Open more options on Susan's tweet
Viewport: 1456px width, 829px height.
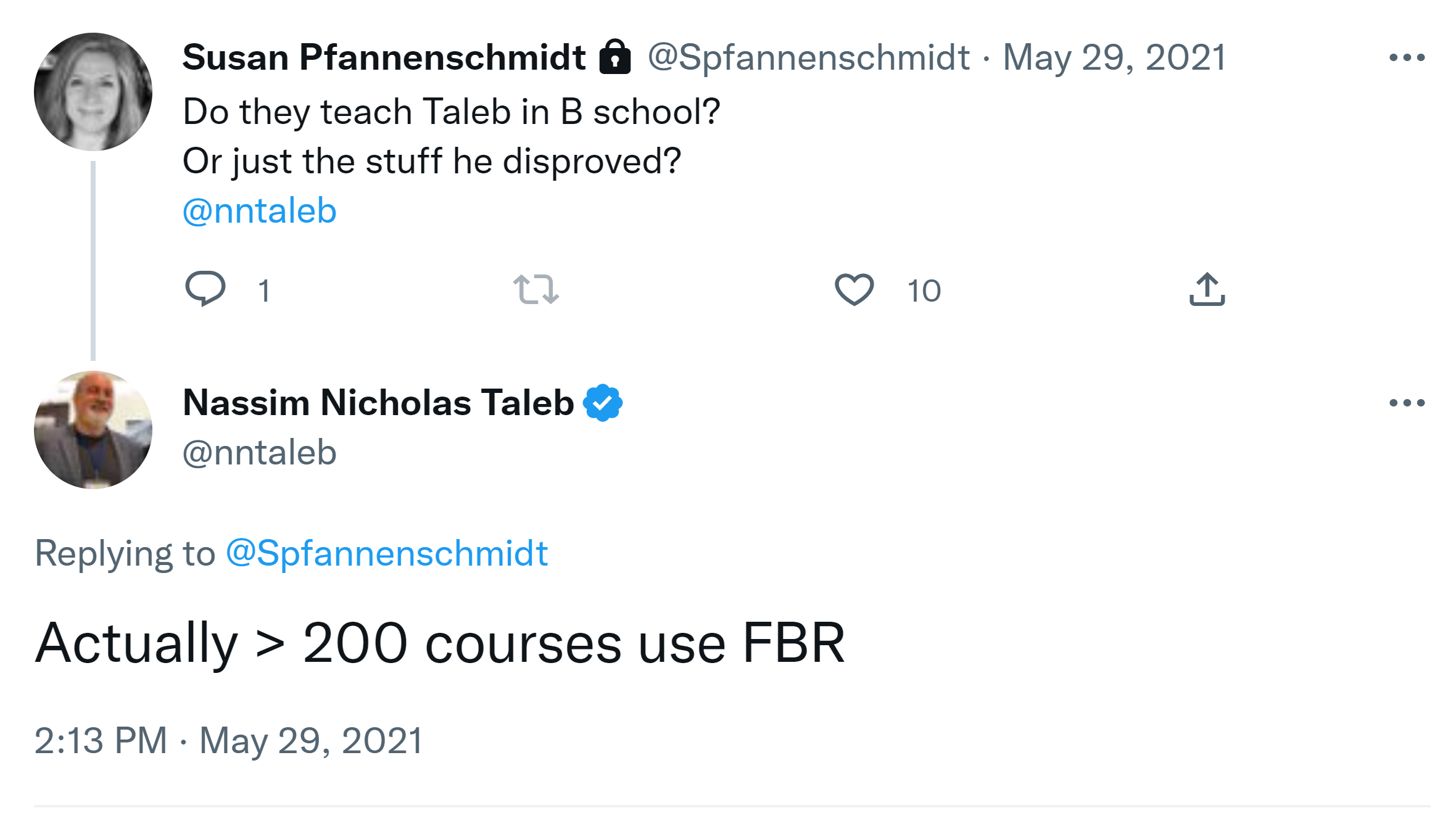(1407, 58)
